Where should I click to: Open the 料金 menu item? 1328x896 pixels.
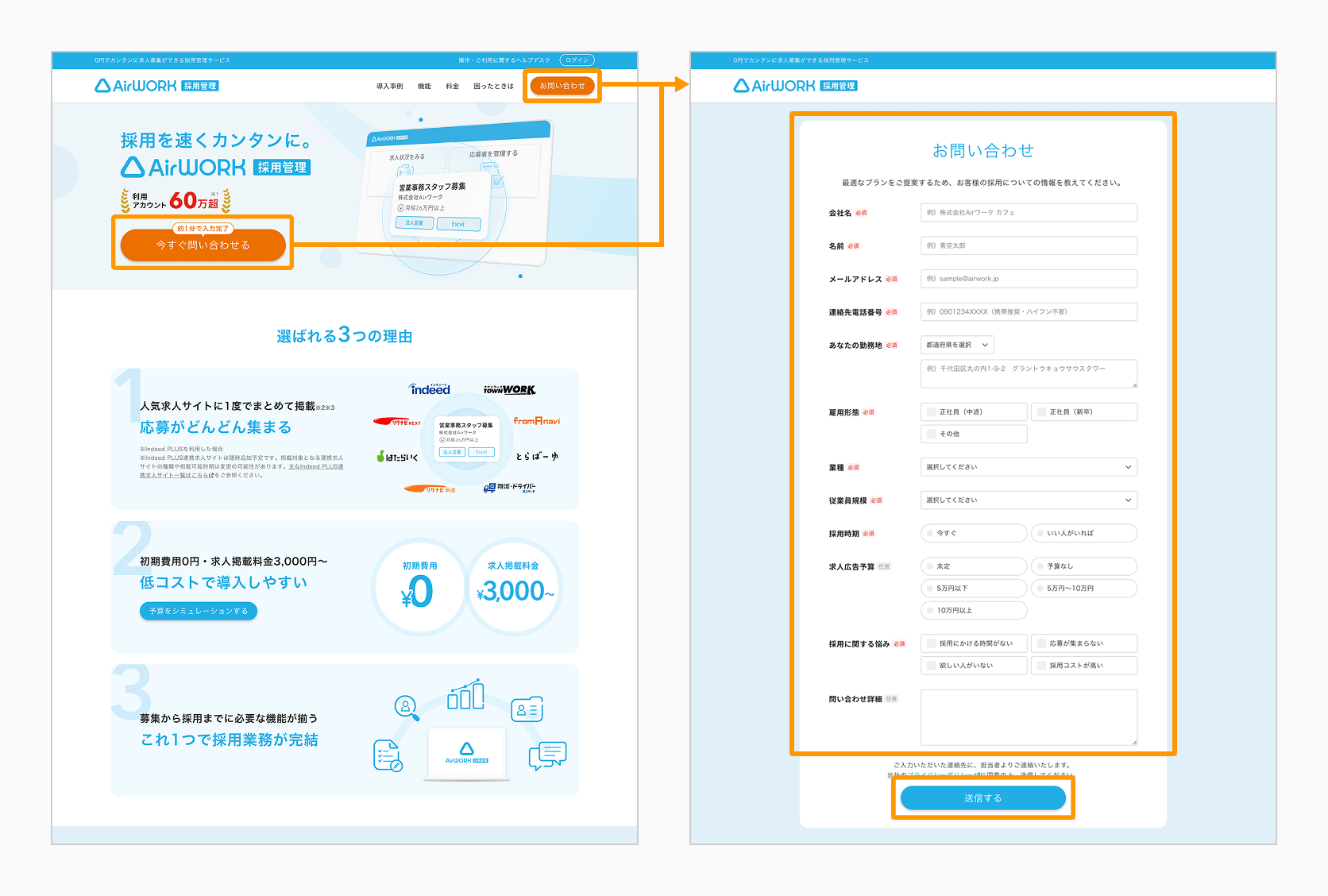[453, 86]
